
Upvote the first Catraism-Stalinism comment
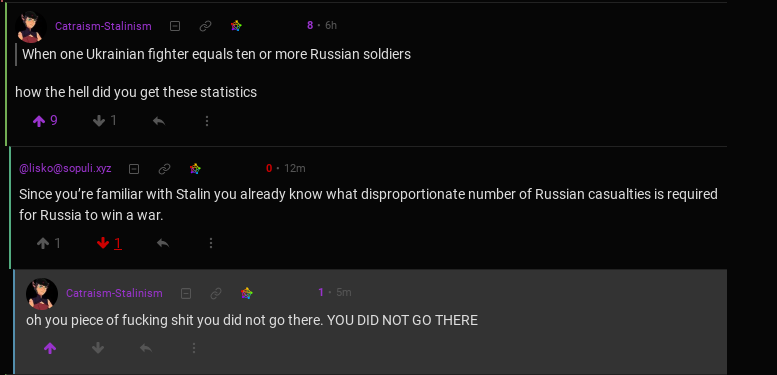[x=45, y=121]
